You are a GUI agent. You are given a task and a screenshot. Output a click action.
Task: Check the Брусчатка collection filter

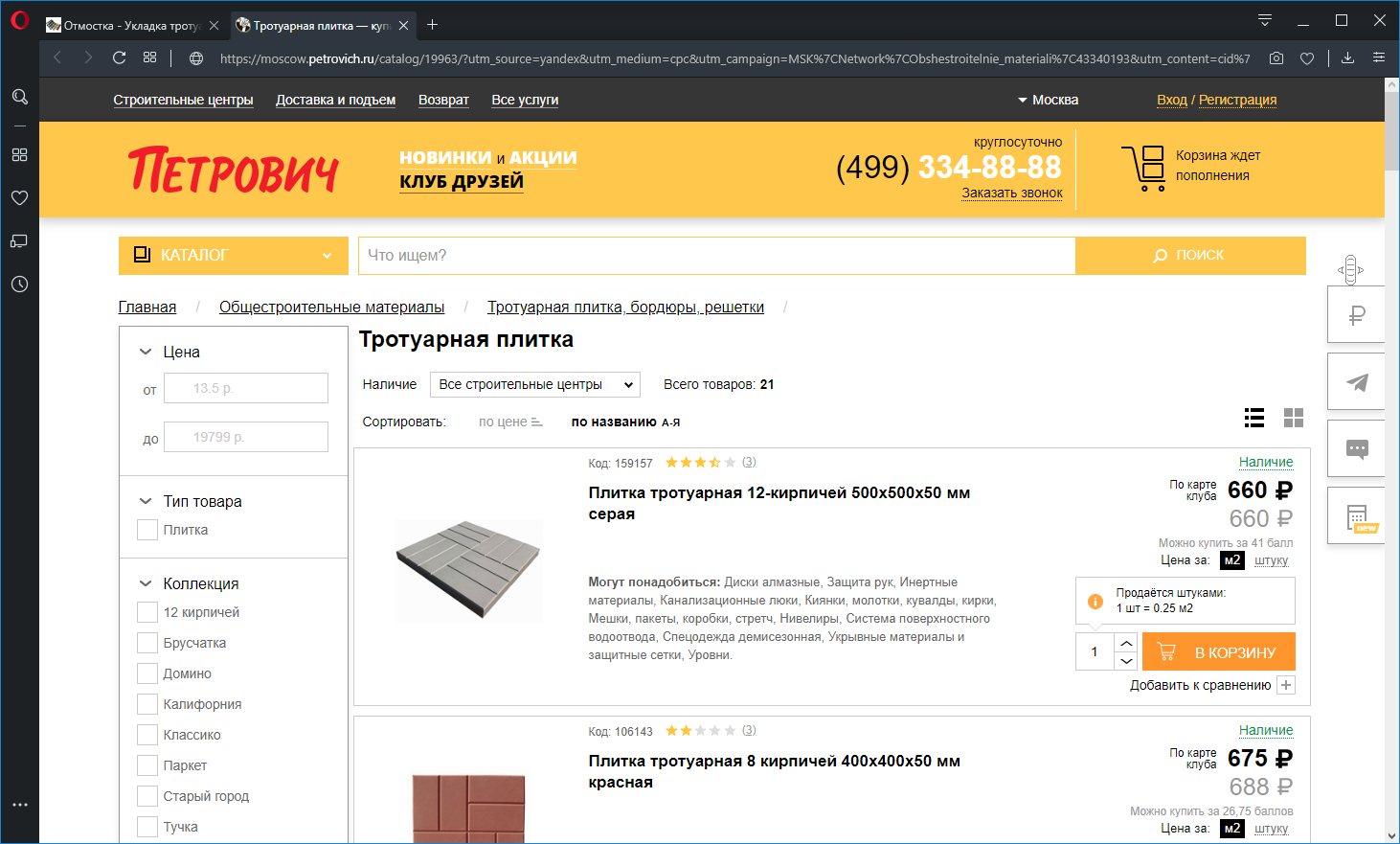coord(147,643)
